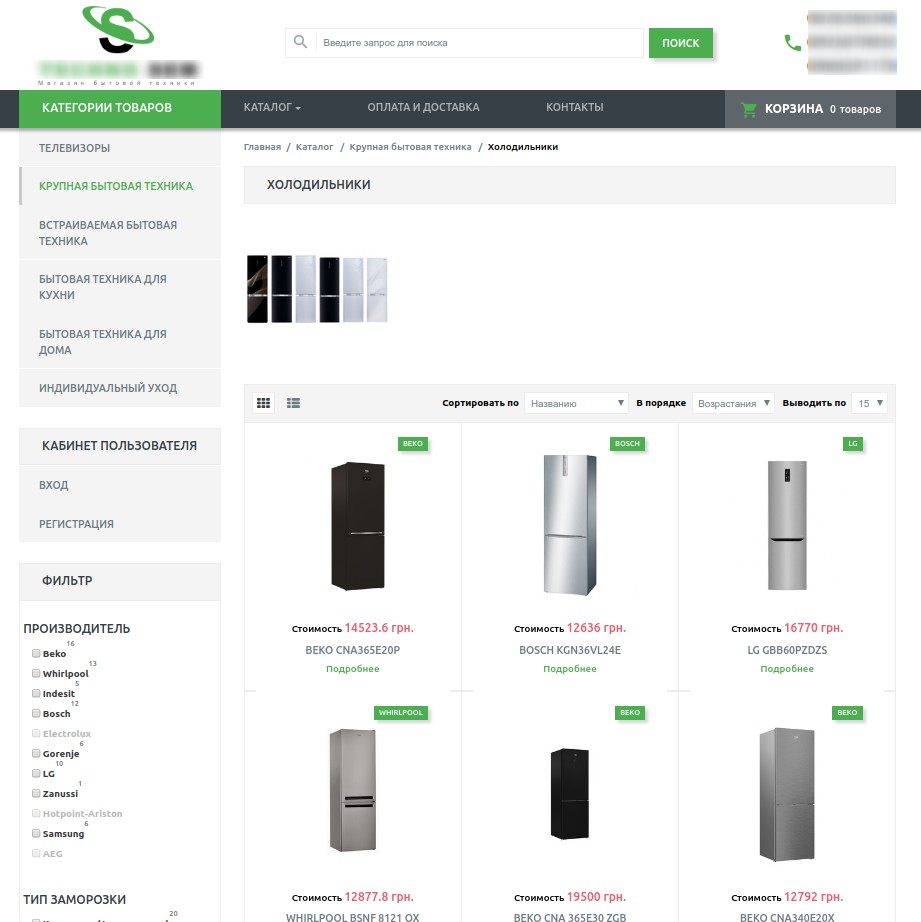Screen dimensions: 921x922
Task: Click the shopping cart icon
Action: click(x=749, y=109)
